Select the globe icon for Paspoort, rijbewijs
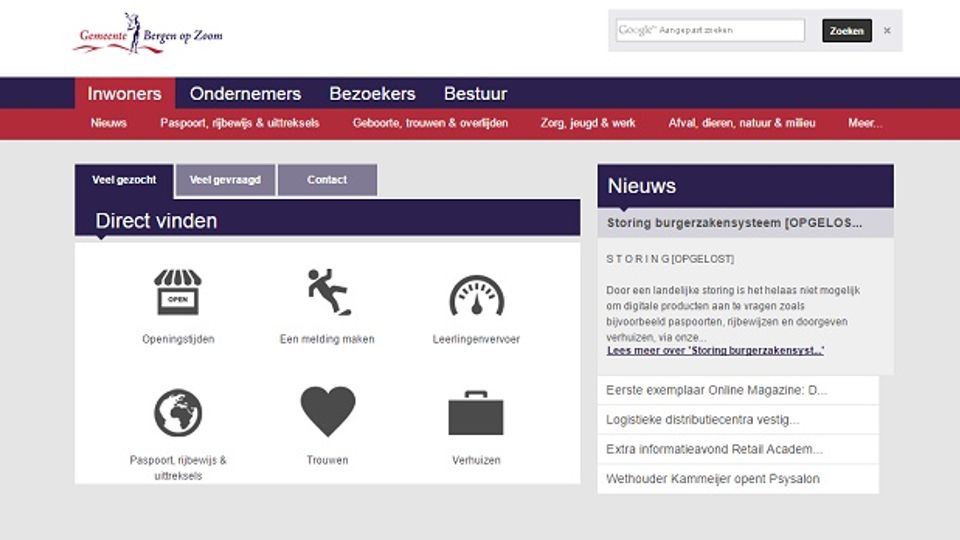 pos(178,413)
